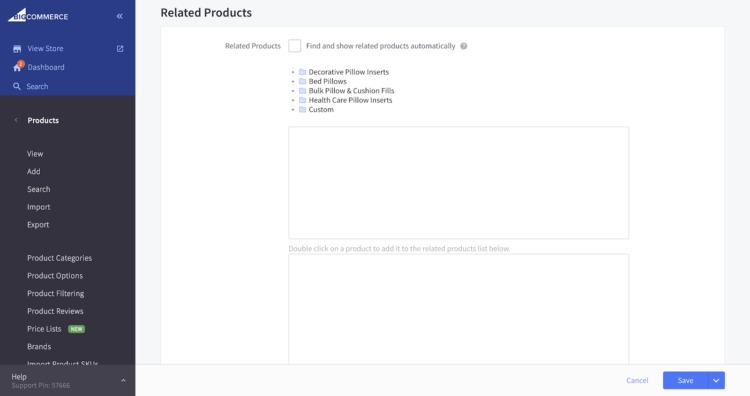Click Help label in sidebar footer

click(x=19, y=377)
